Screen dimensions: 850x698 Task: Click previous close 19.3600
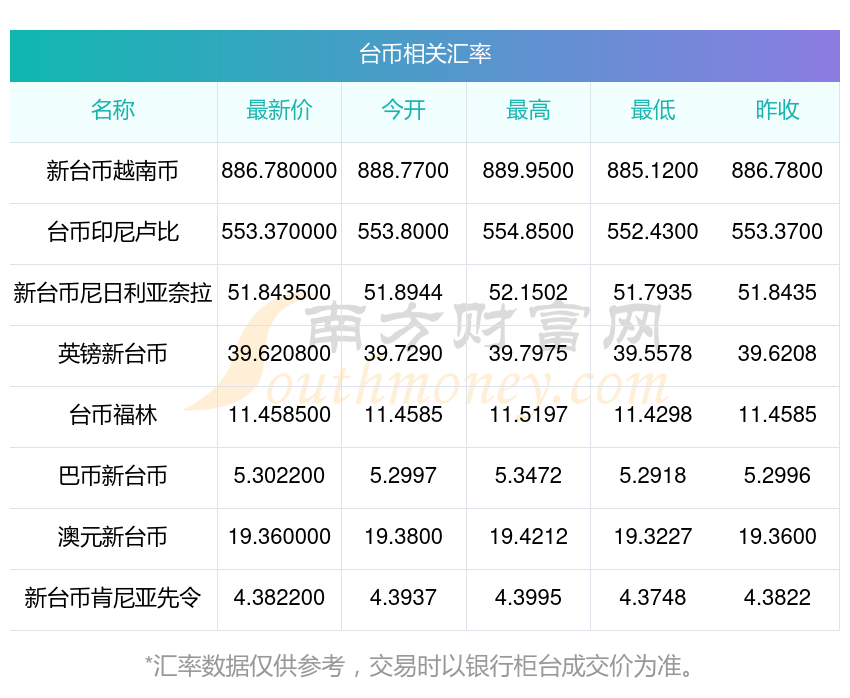pyautogui.click(x=777, y=537)
